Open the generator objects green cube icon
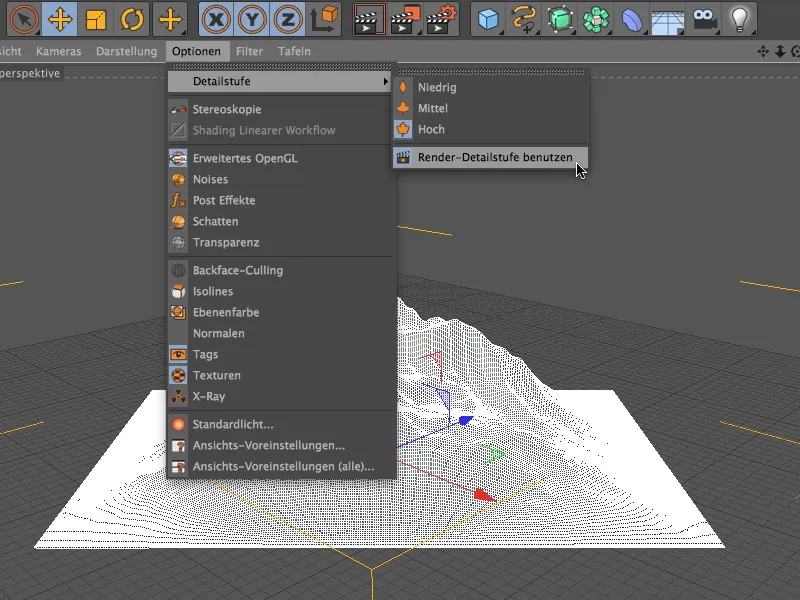The height and width of the screenshot is (600, 800). click(560, 19)
